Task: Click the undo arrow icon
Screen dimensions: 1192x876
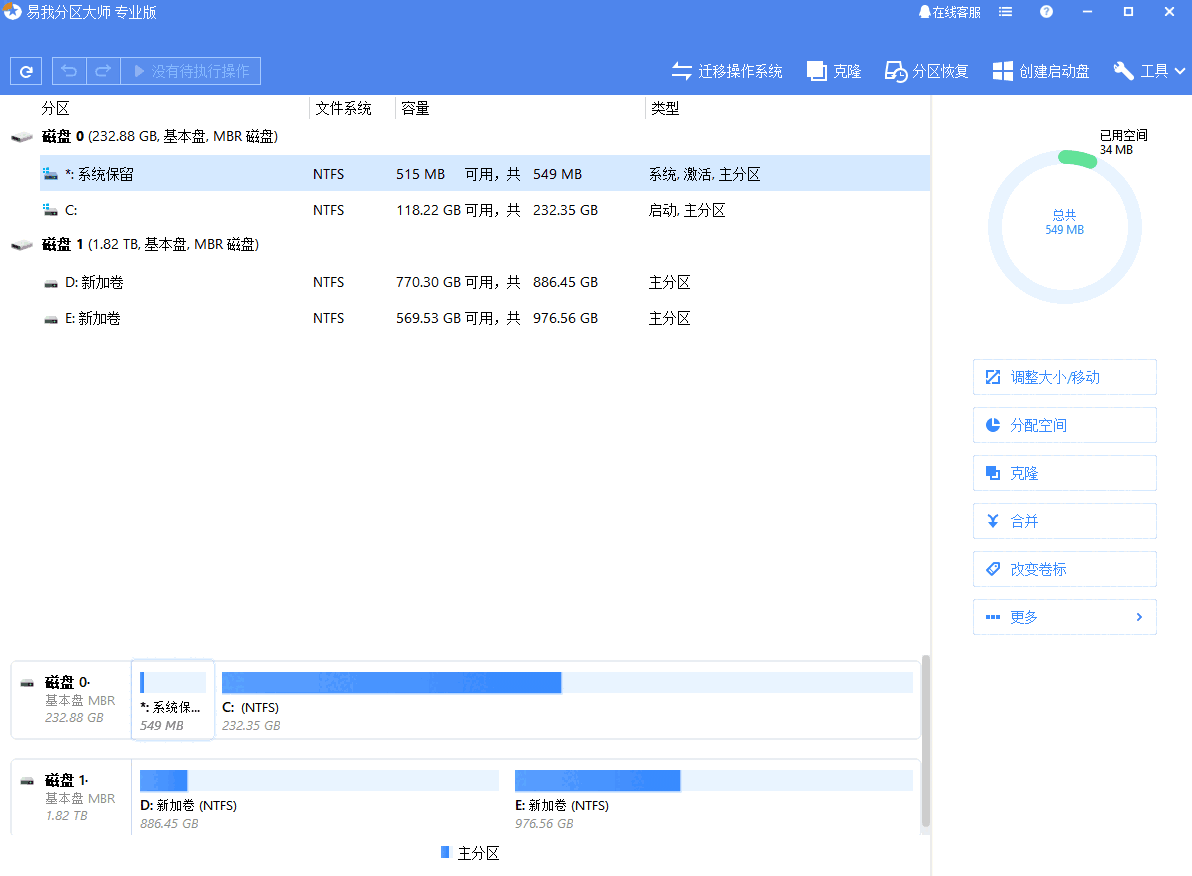Action: pos(69,71)
